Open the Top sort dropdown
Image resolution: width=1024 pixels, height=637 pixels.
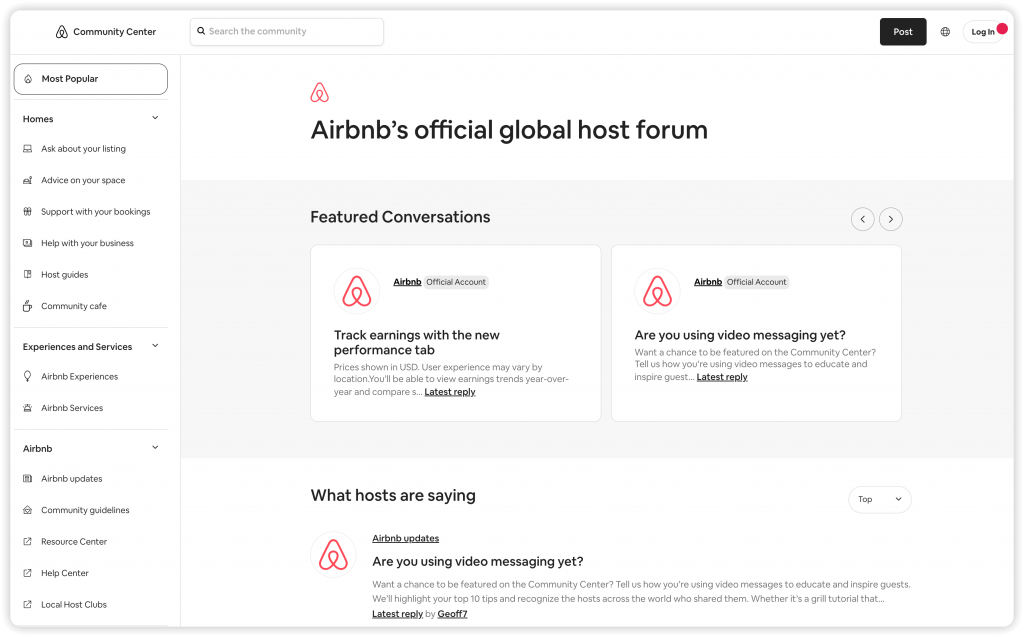[879, 499]
